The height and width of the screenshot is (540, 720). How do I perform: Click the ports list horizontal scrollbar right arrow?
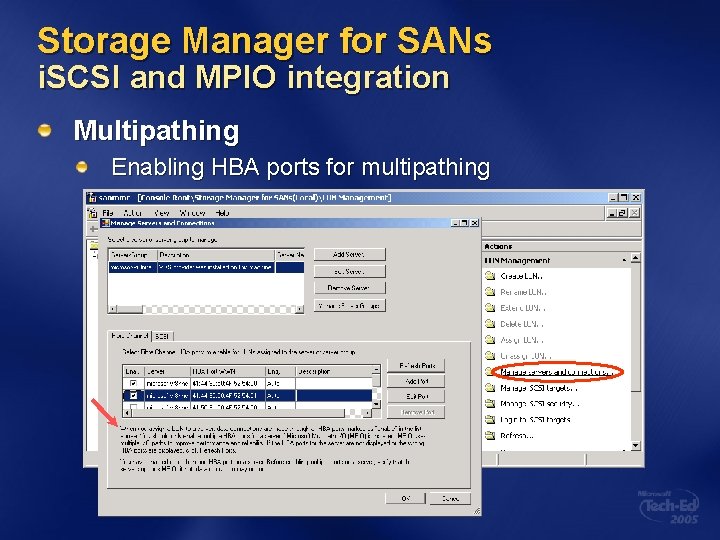[x=367, y=413]
